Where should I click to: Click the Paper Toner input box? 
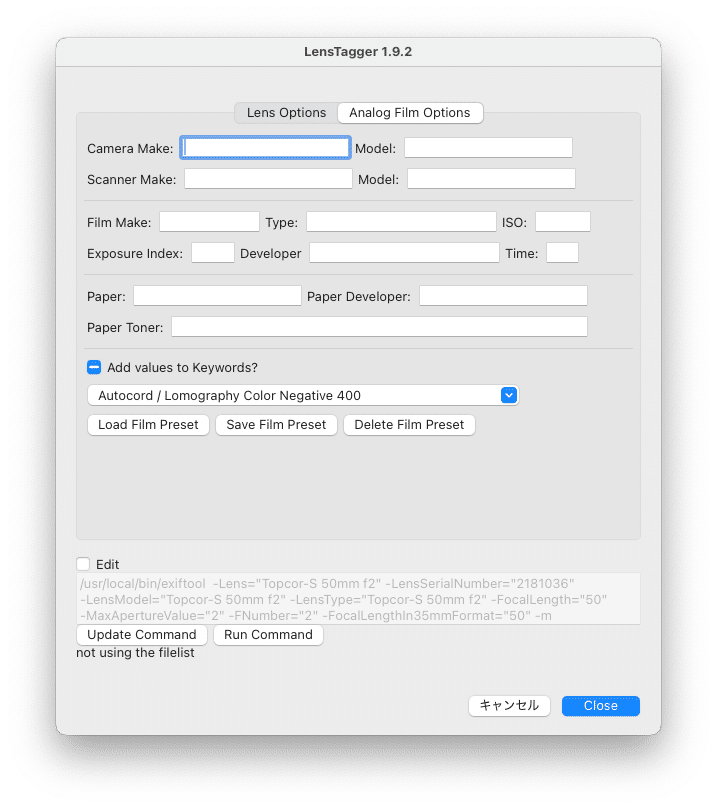click(380, 326)
